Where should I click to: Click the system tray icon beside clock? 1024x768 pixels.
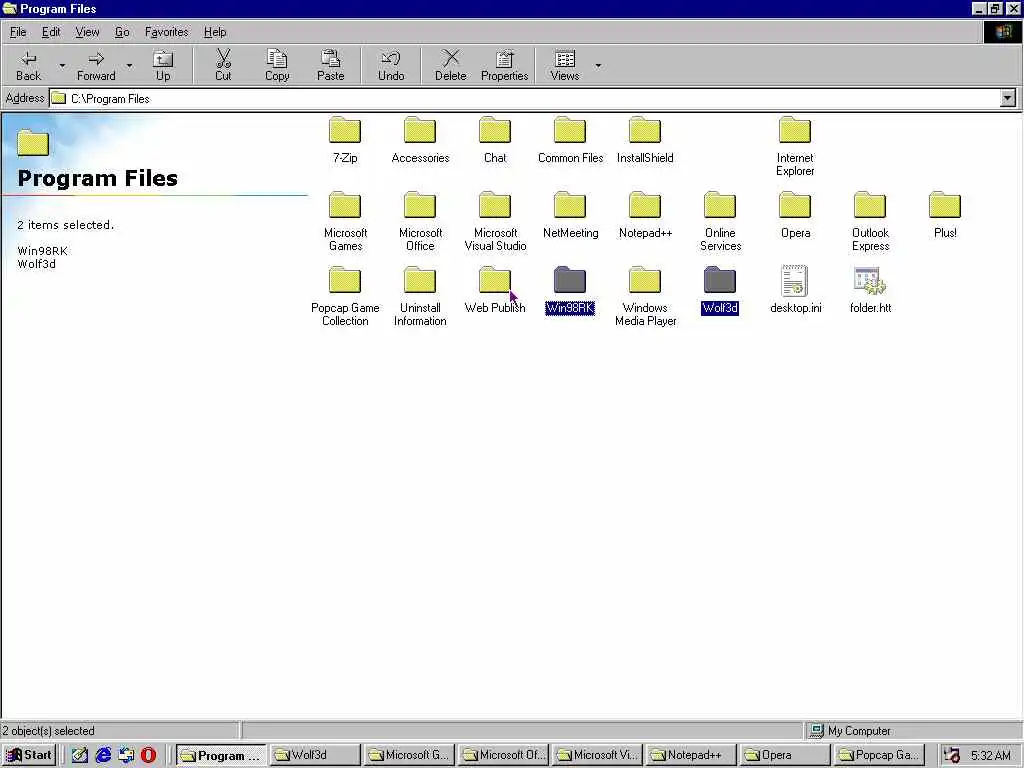(952, 756)
